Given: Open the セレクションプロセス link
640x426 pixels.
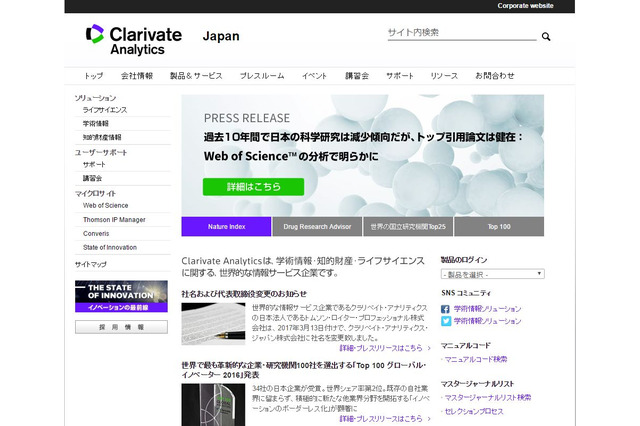Looking at the screenshot, I should coord(474,411).
